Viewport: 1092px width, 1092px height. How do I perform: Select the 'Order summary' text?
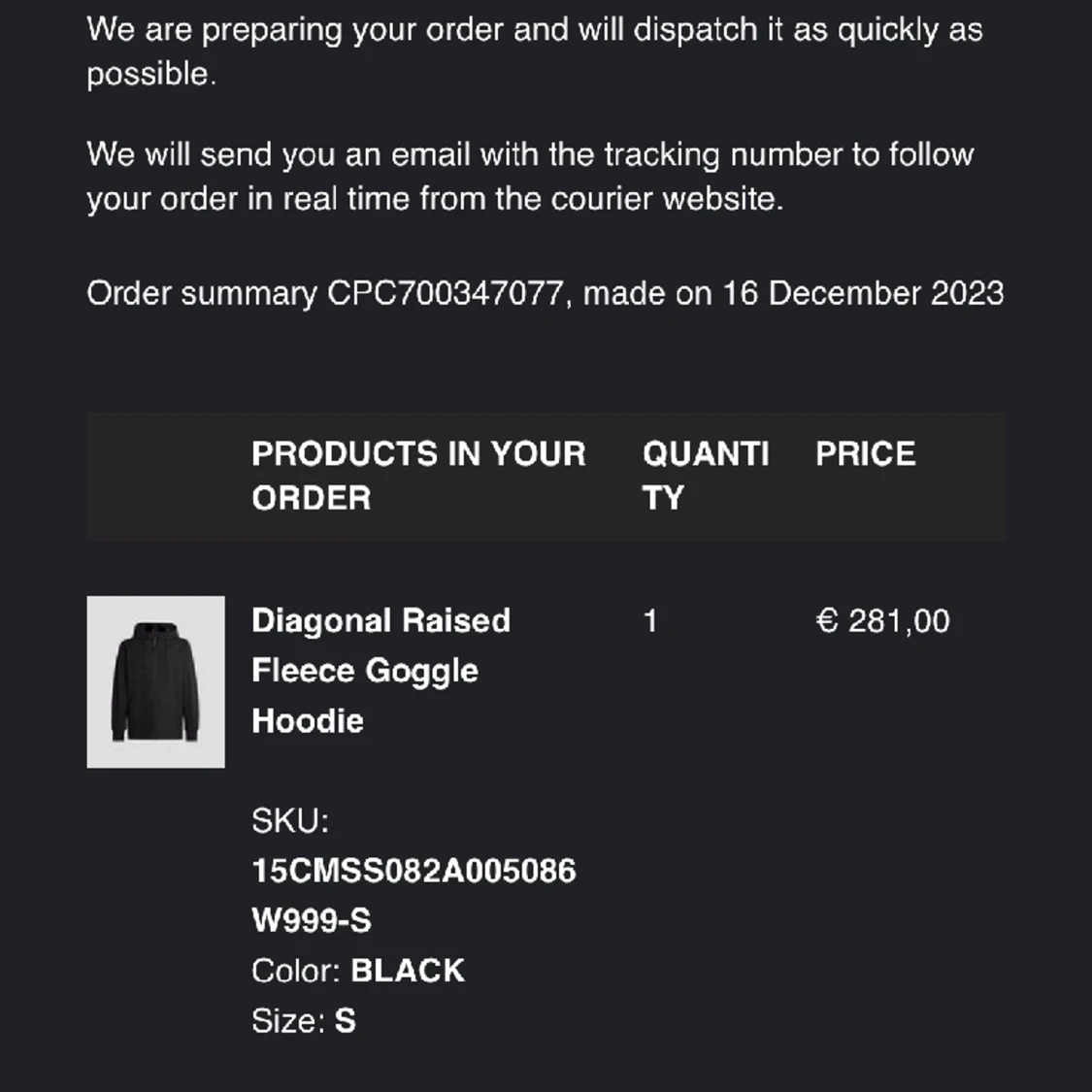(x=201, y=293)
